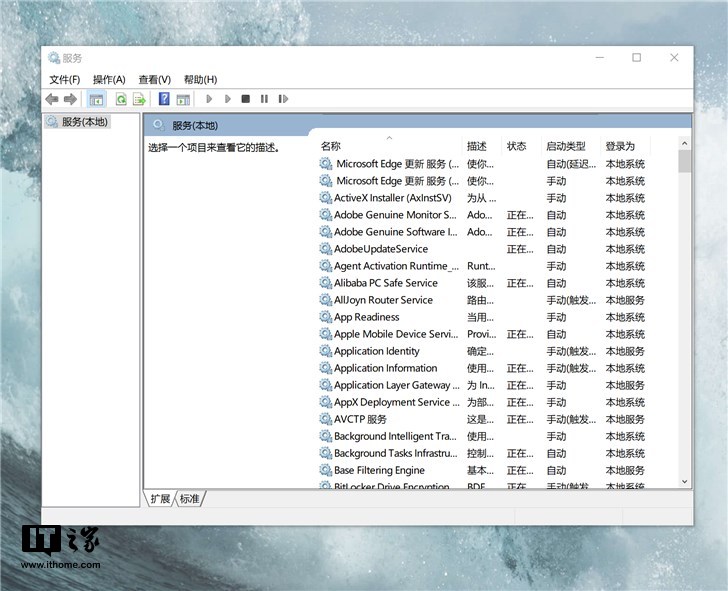Select Apple Mobile Device Servi... row

point(483,334)
